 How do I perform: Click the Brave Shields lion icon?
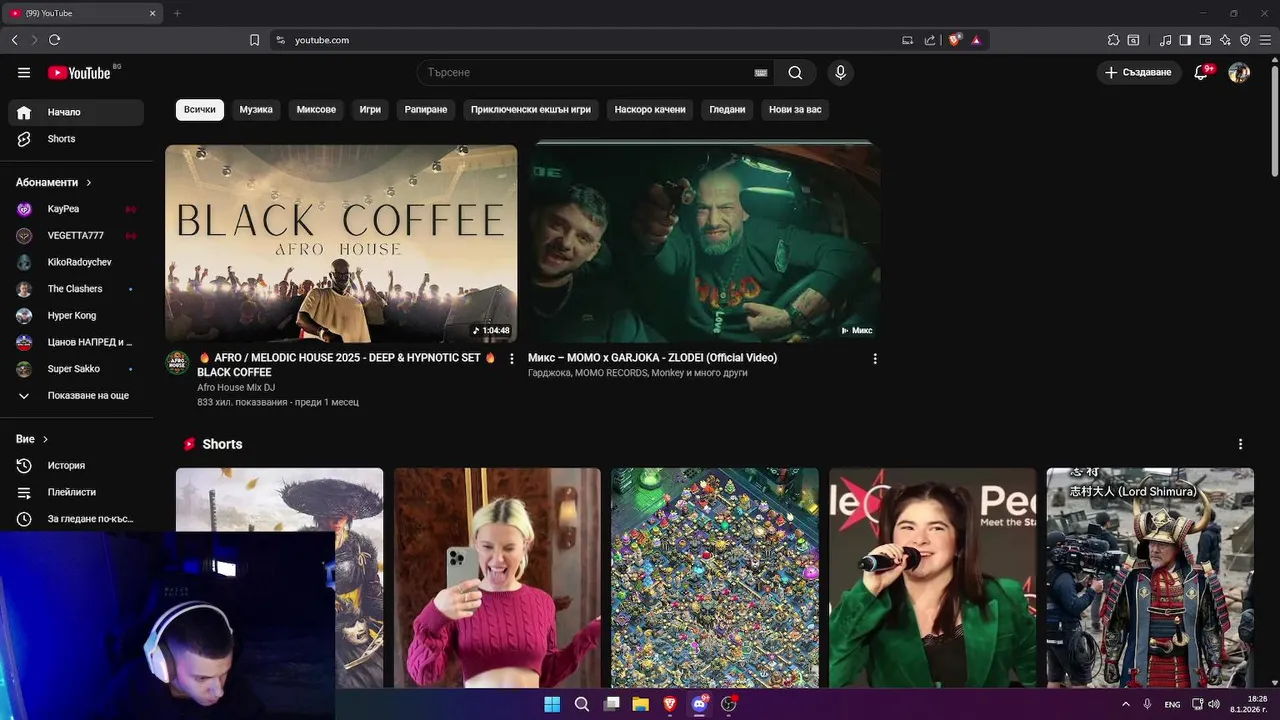pos(954,40)
